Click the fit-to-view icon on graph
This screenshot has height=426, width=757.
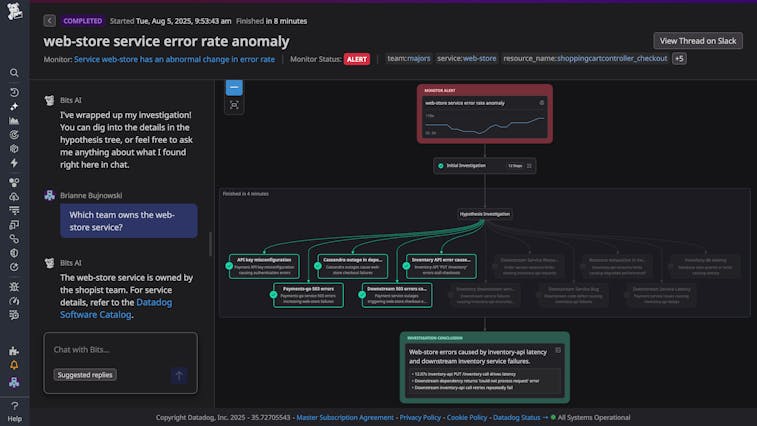[x=234, y=104]
